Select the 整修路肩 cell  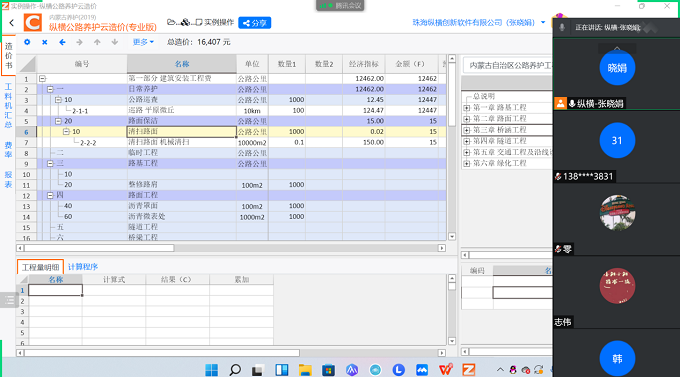click(x=182, y=185)
